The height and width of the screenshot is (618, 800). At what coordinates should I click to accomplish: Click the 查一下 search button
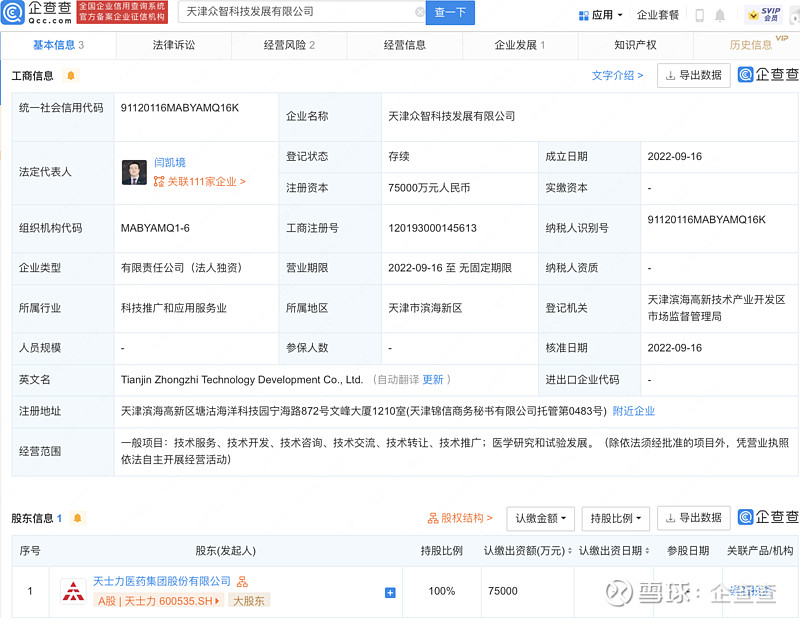(x=450, y=12)
